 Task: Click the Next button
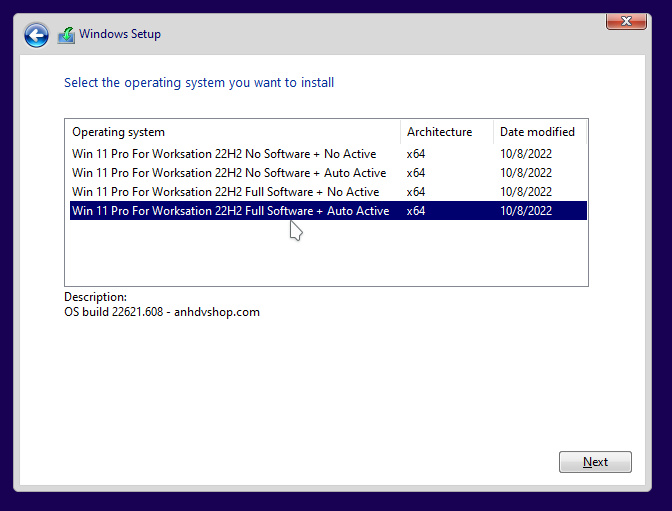point(595,462)
